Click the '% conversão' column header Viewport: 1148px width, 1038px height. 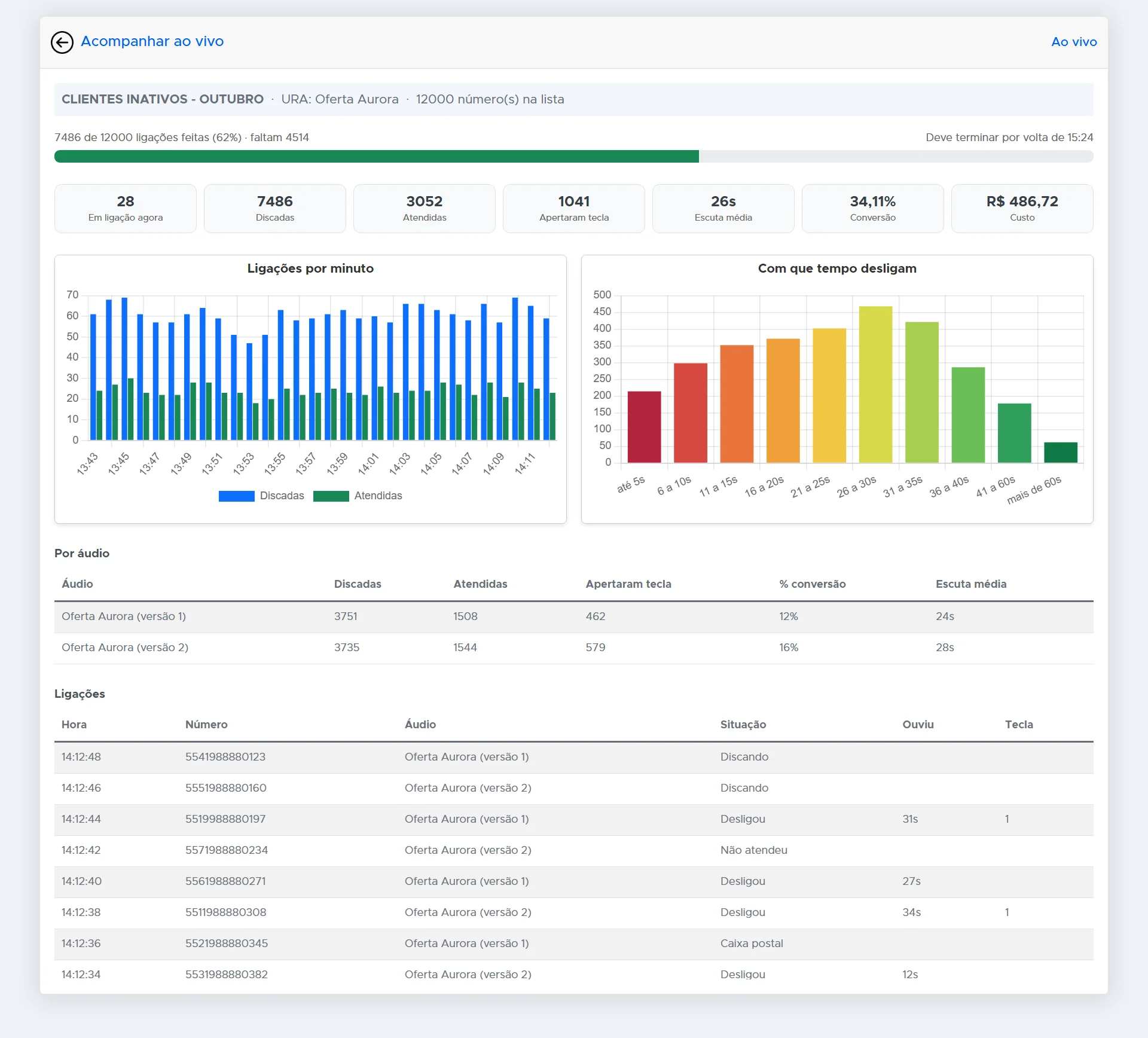[x=813, y=584]
